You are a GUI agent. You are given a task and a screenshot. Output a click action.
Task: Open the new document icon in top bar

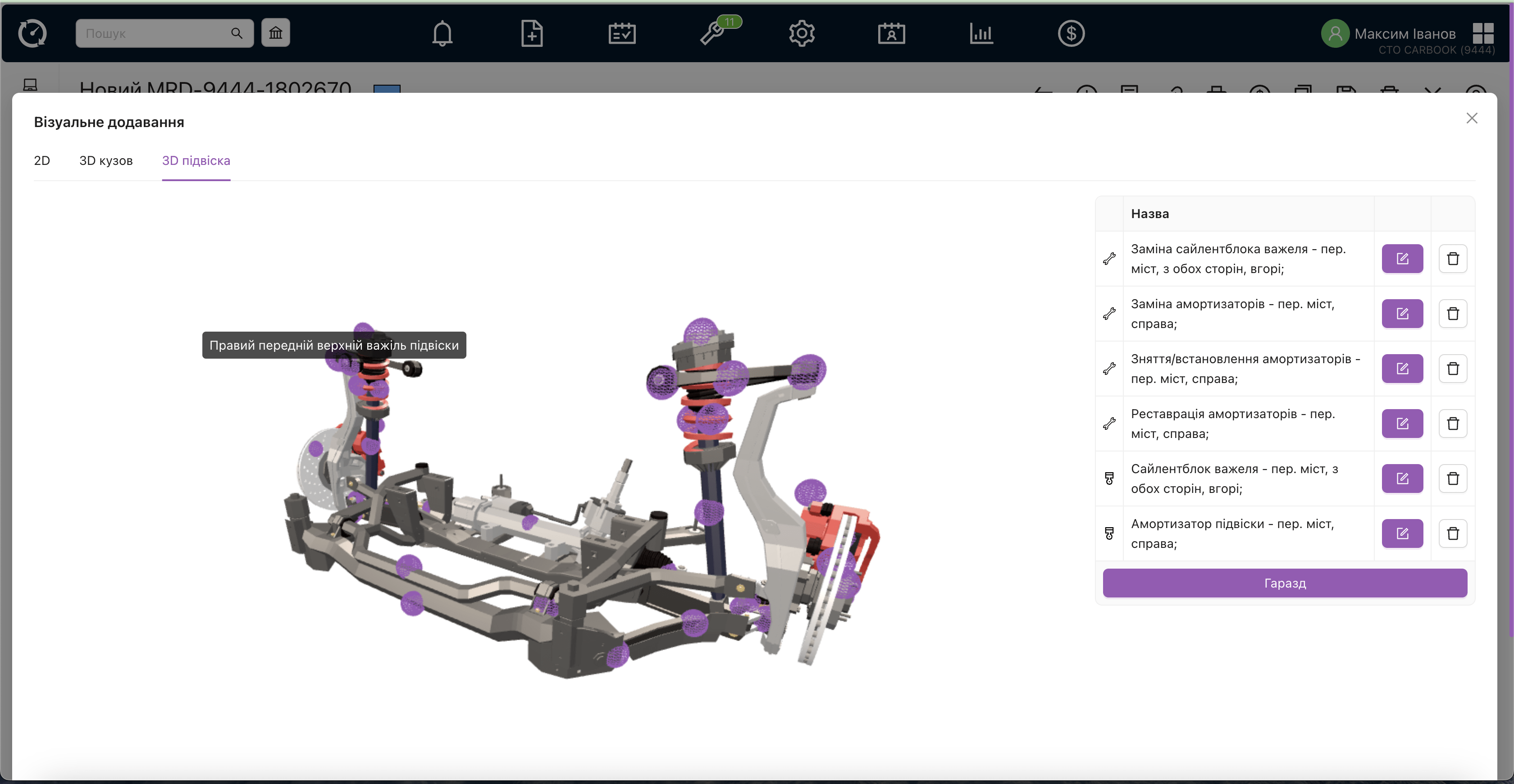click(531, 33)
